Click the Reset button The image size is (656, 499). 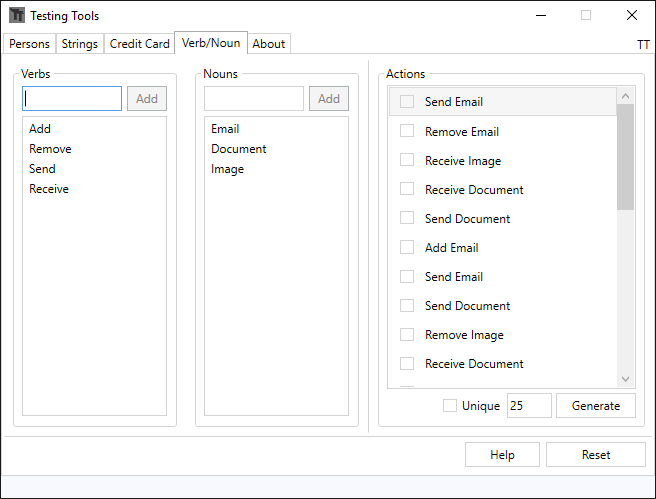click(596, 454)
